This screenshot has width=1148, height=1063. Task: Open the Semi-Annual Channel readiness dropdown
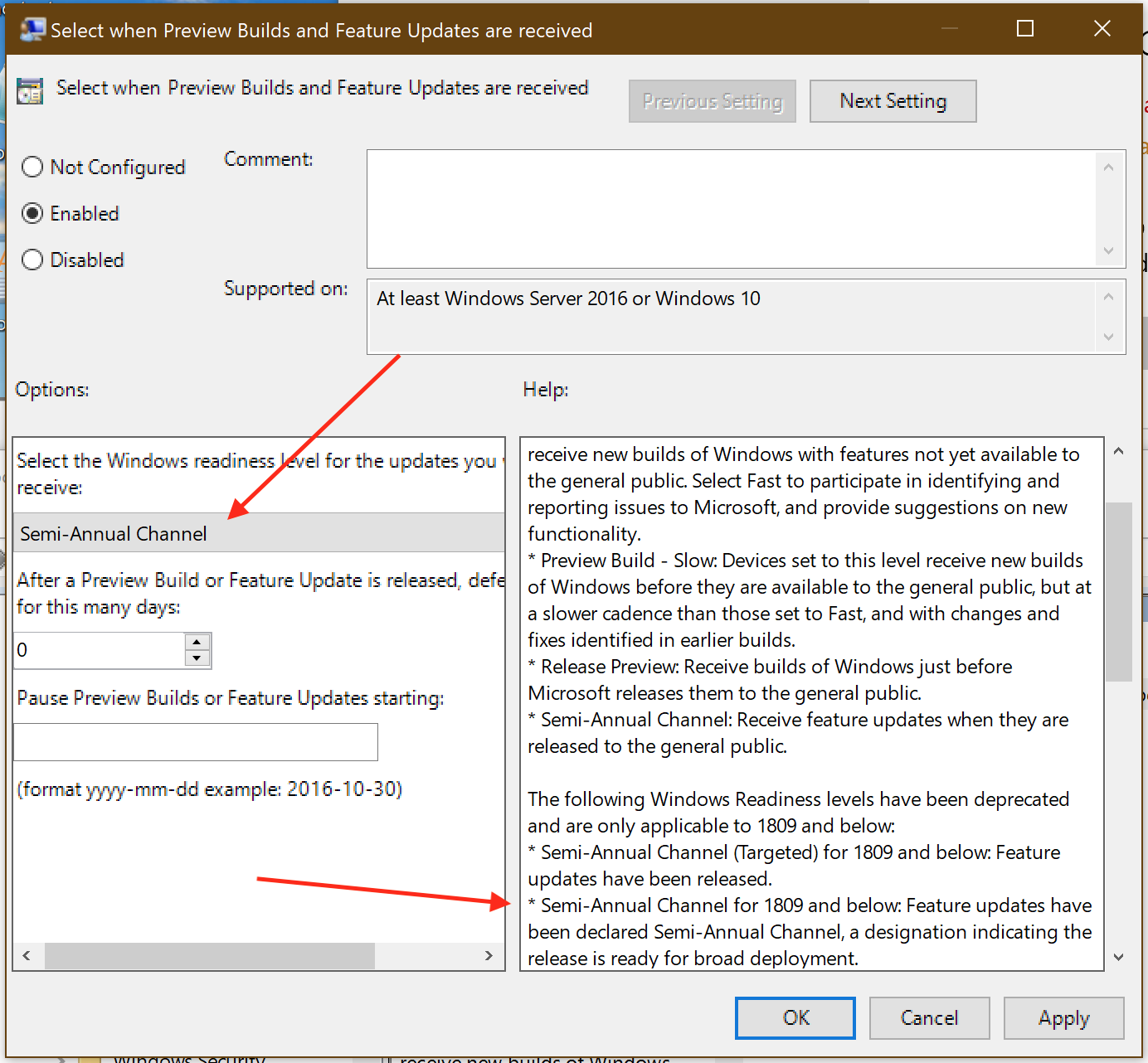coord(259,533)
